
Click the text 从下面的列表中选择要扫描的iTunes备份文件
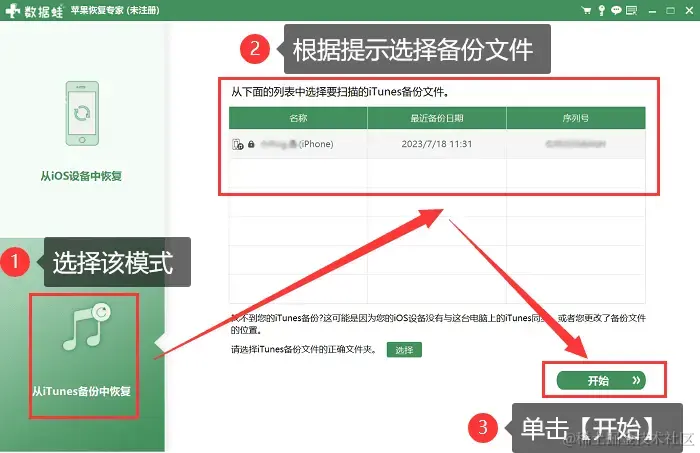click(340, 92)
